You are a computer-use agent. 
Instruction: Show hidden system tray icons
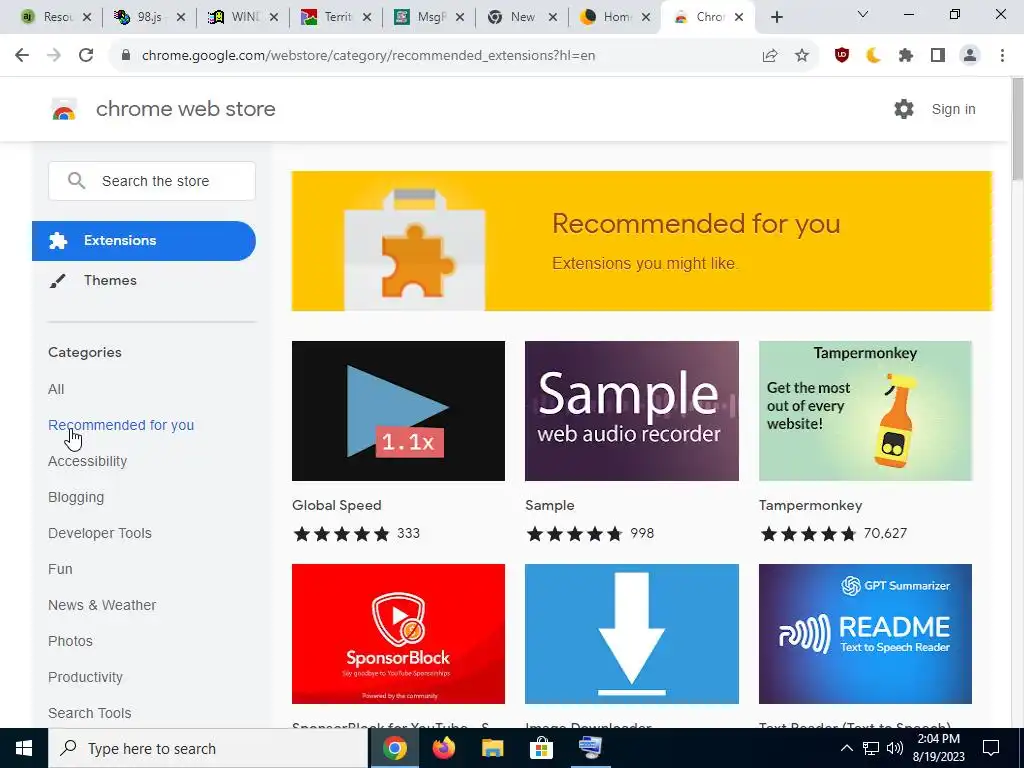[846, 748]
